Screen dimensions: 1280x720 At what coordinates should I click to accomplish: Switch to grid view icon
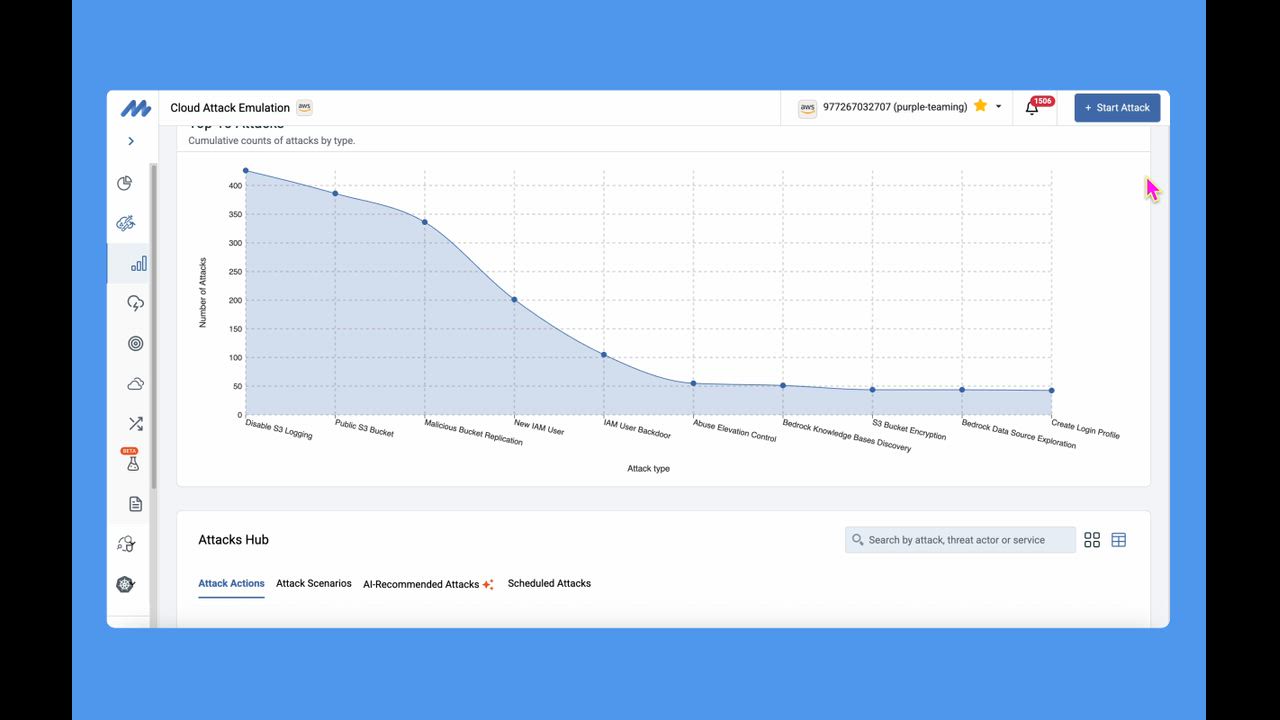tap(1092, 540)
